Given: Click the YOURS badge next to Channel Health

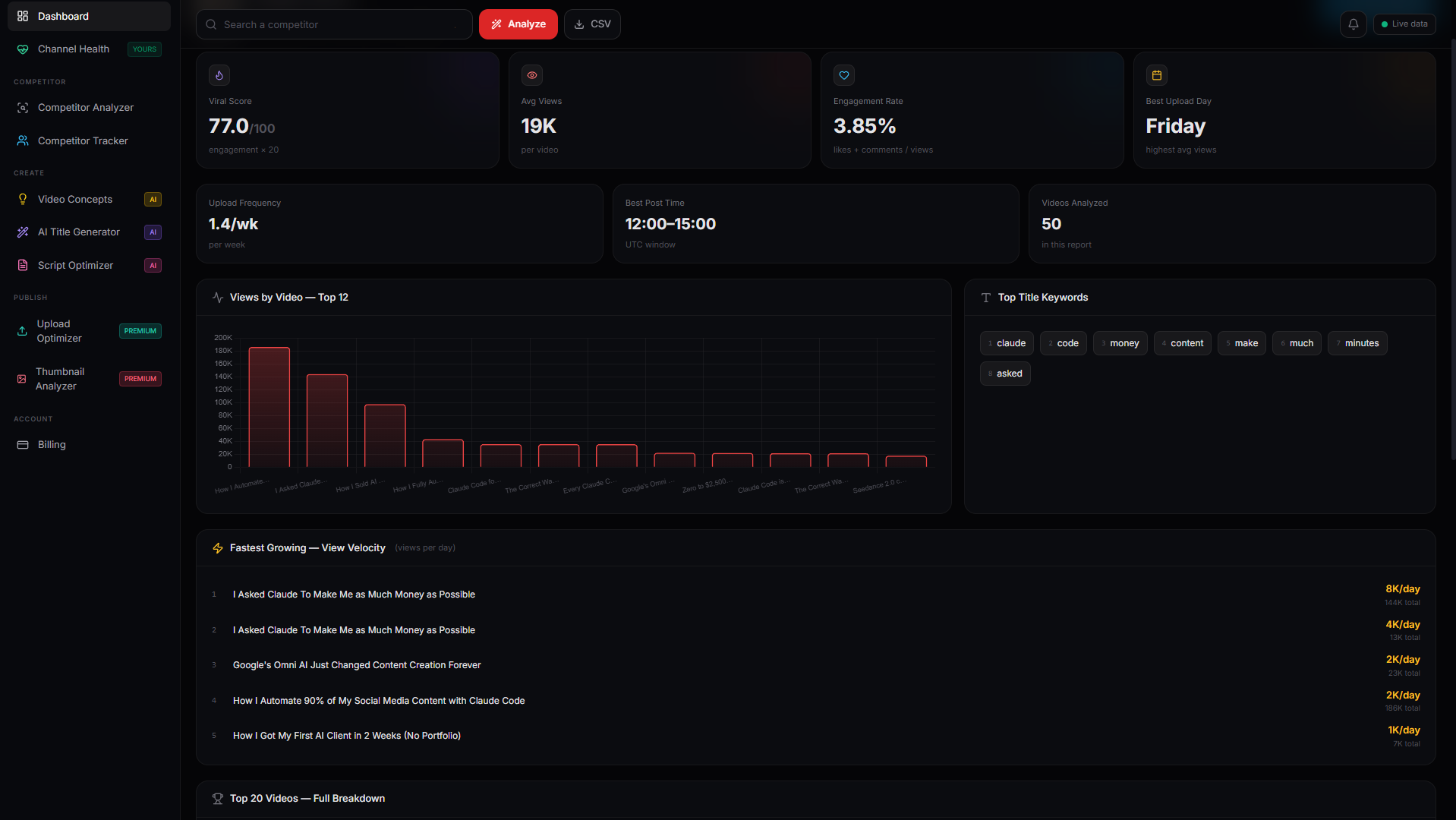Looking at the screenshot, I should point(144,49).
